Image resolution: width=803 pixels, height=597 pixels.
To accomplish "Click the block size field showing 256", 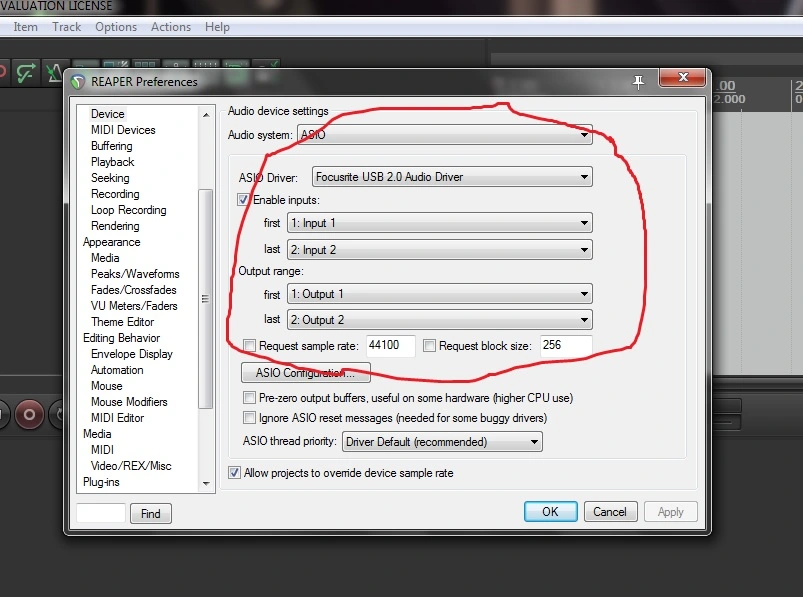I will click(x=566, y=346).
